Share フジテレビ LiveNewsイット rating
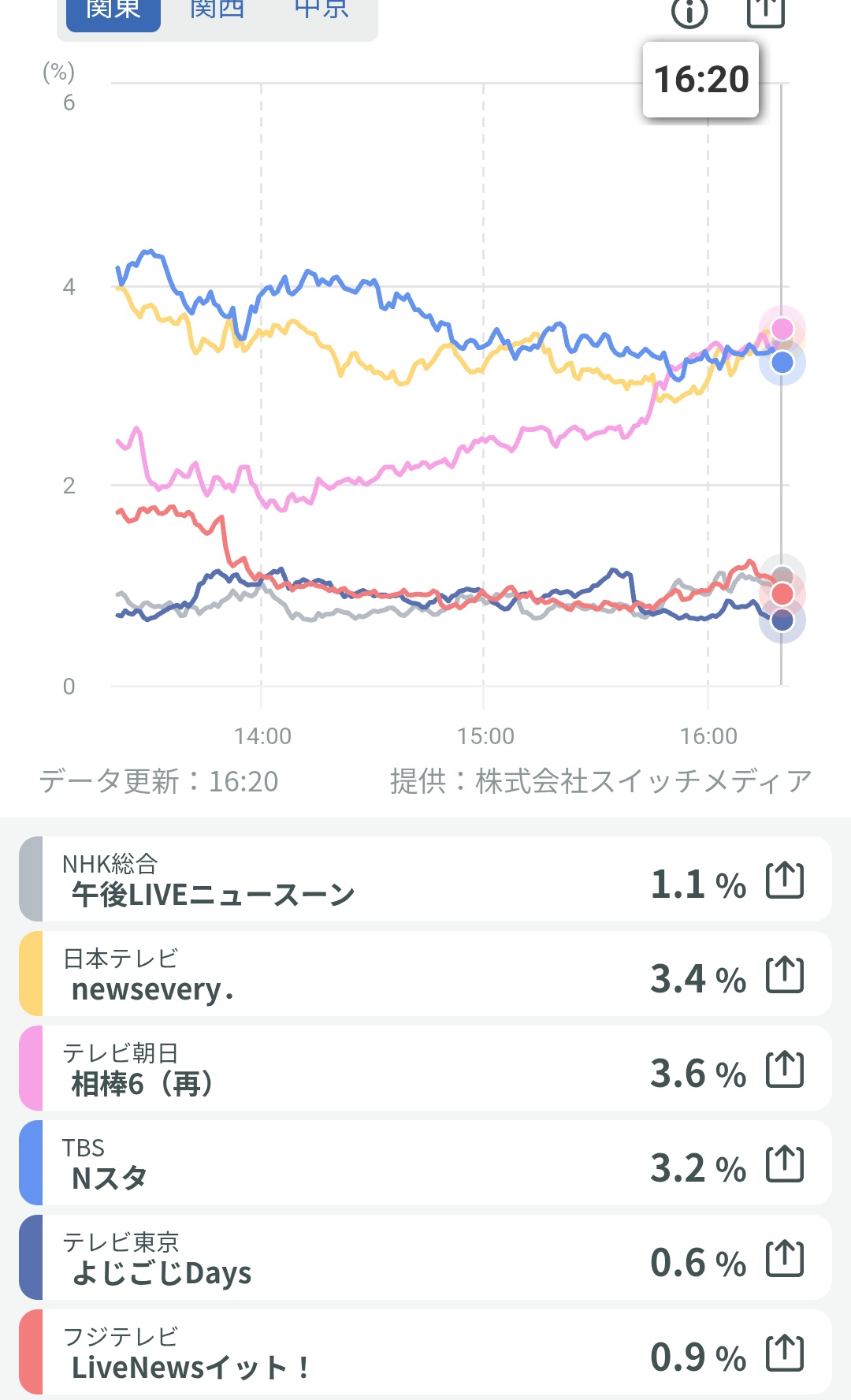Screen dimensions: 851x1400 click(785, 1353)
